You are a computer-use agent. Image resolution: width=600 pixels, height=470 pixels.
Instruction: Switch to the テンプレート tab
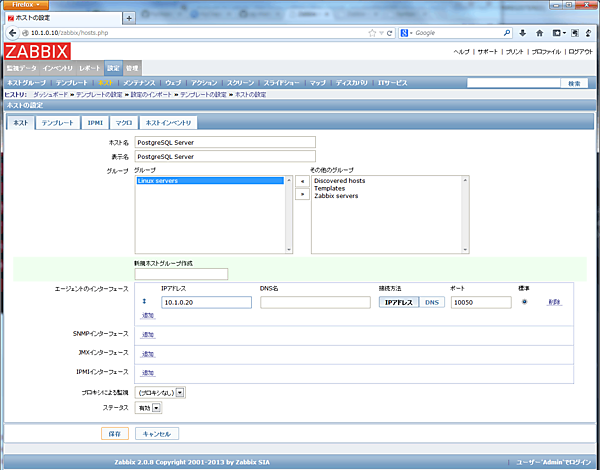[x=57, y=123]
